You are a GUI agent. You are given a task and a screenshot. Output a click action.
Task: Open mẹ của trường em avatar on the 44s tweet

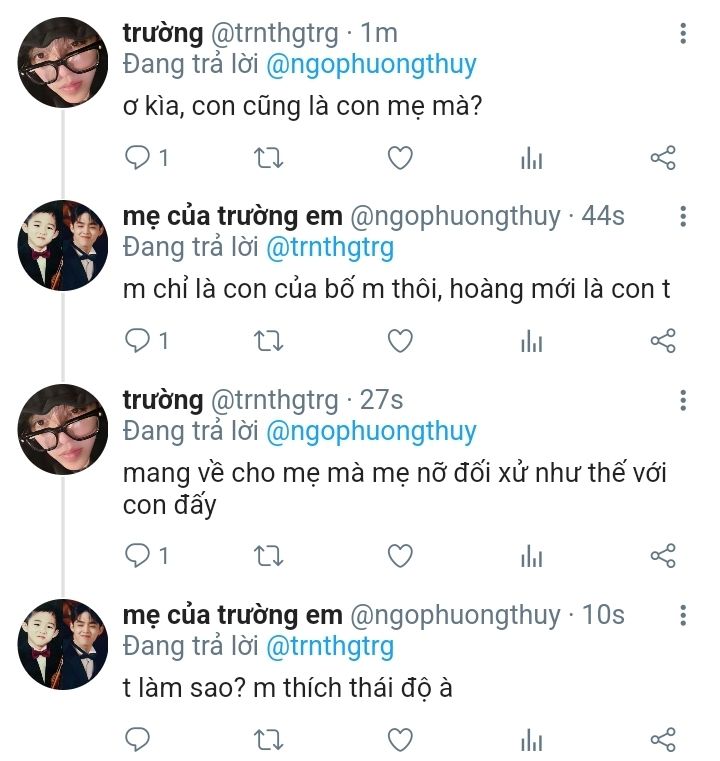(x=63, y=246)
